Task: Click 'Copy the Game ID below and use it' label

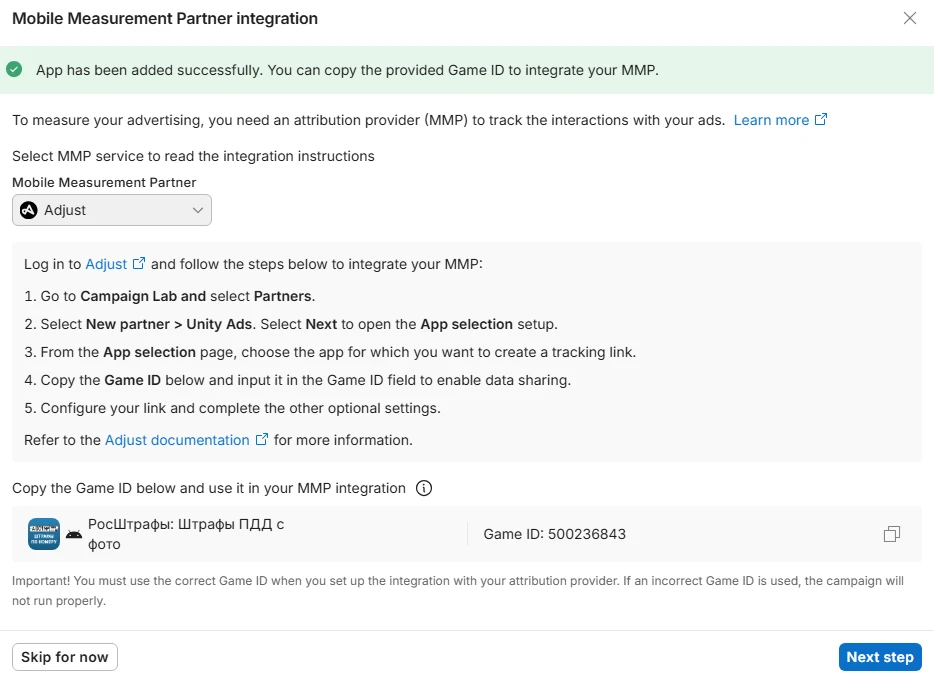Action: [208, 489]
